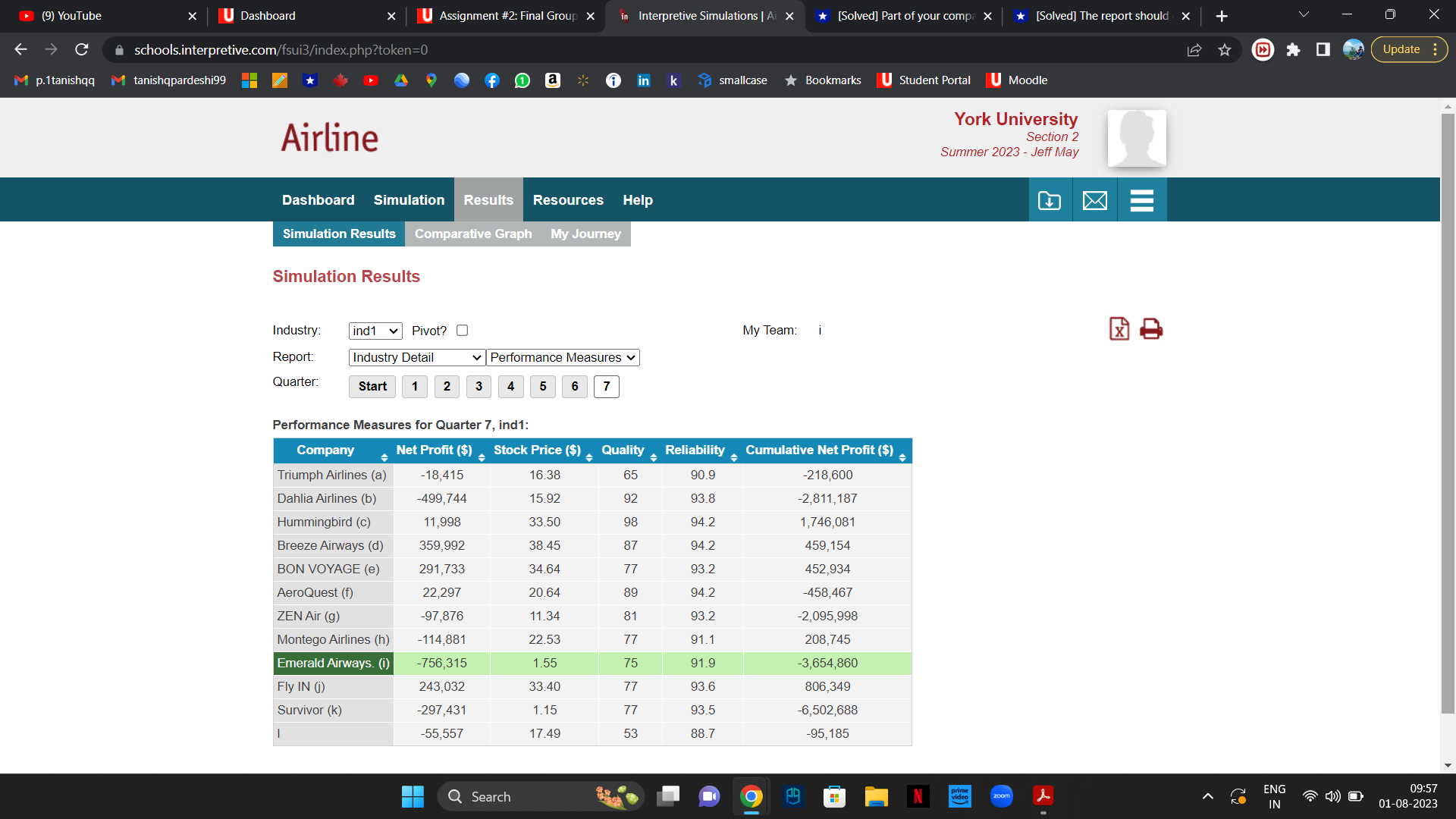The image size is (1456, 819).
Task: Open the Amazon bookmark icon
Action: pyautogui.click(x=553, y=80)
